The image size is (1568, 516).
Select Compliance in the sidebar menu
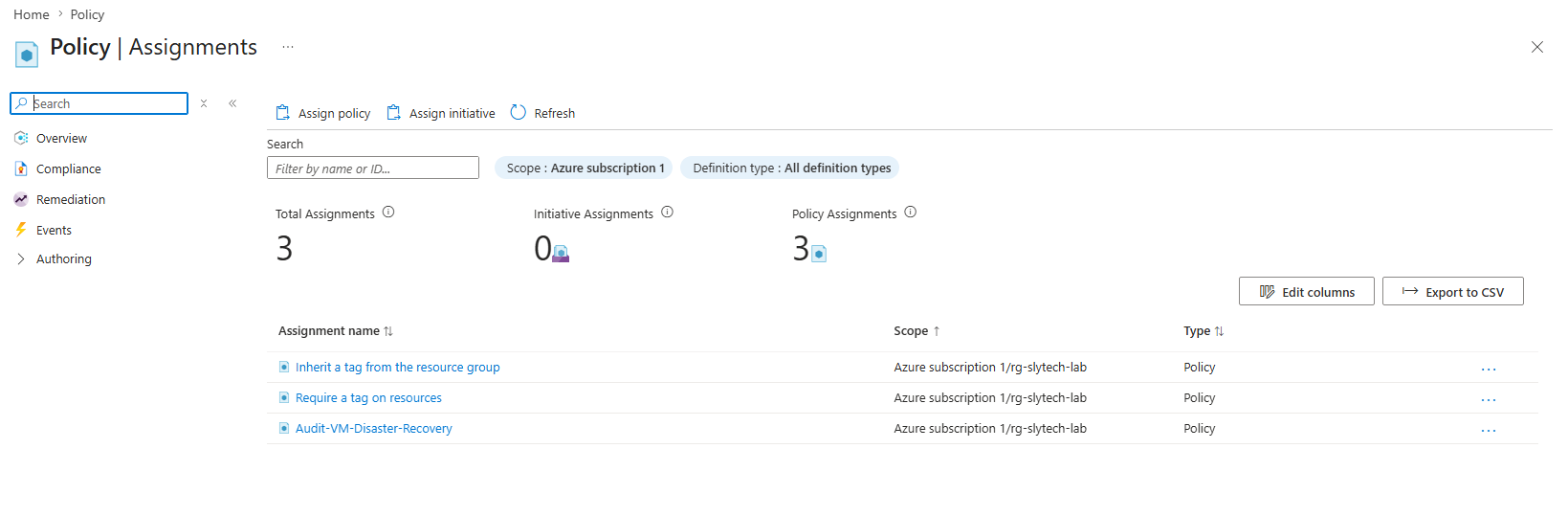pyautogui.click(x=69, y=168)
